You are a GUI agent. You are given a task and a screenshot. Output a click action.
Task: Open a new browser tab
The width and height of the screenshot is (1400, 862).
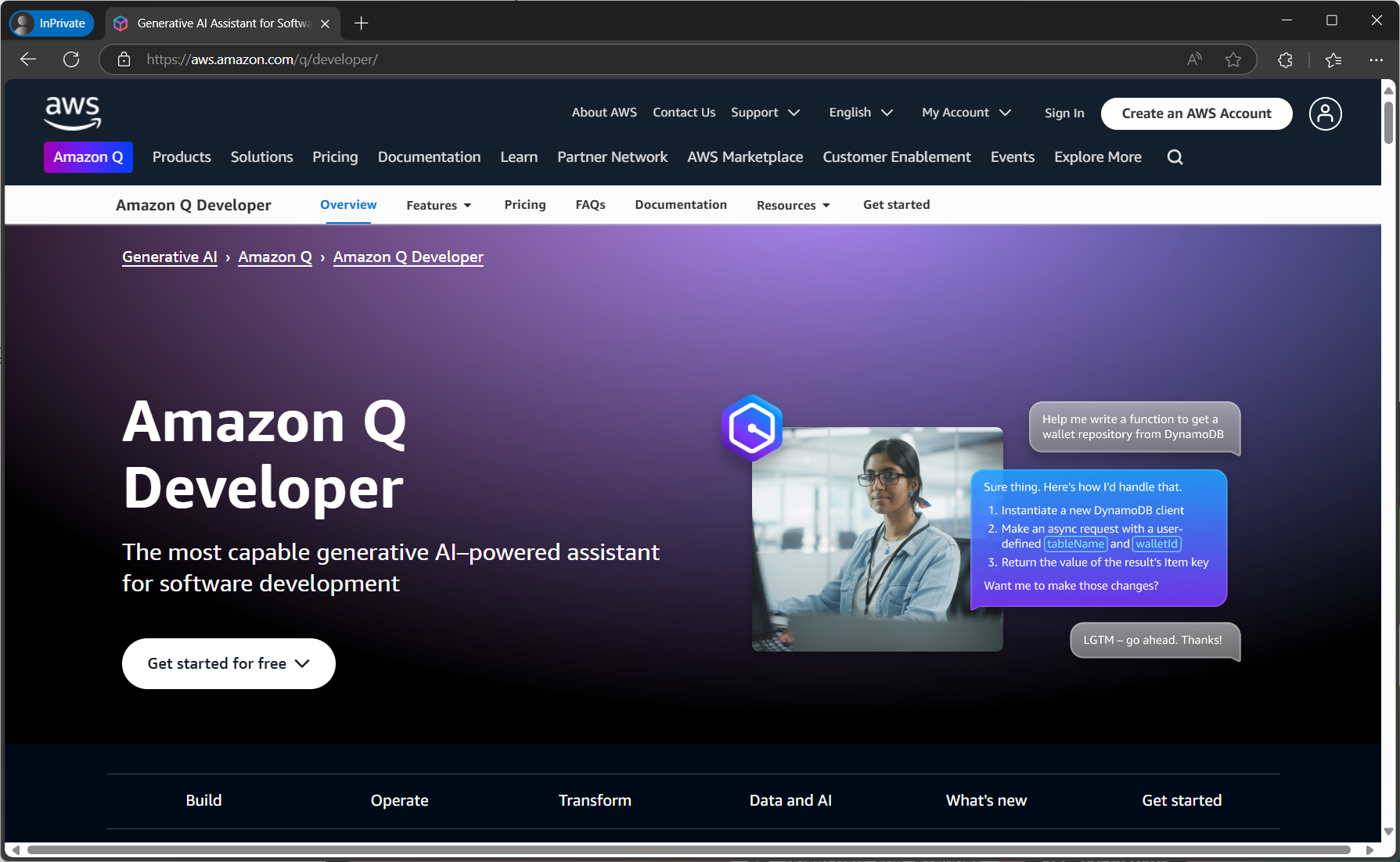click(361, 23)
